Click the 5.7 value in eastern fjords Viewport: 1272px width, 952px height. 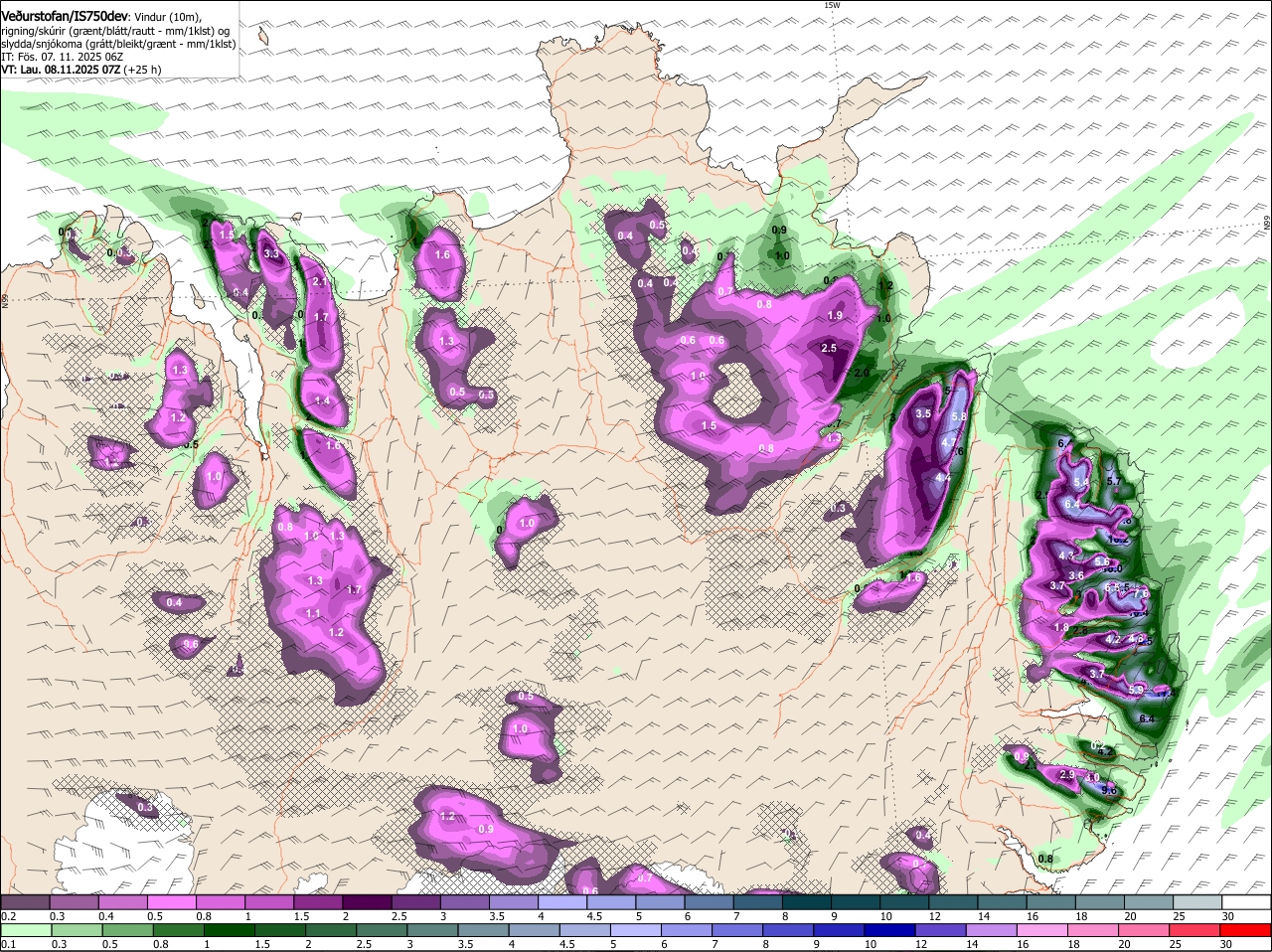point(1114,481)
